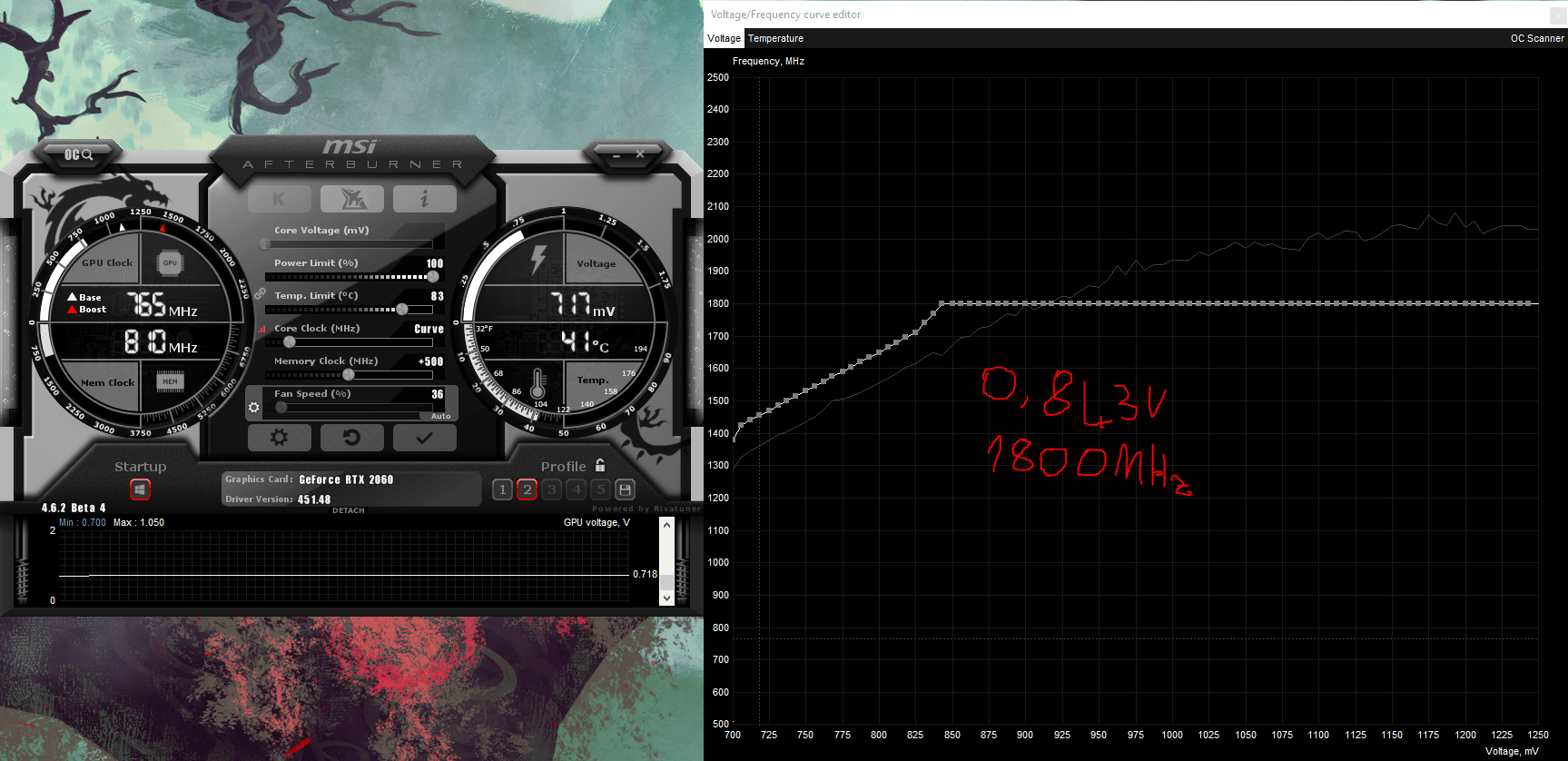The width and height of the screenshot is (1568, 761).
Task: Close the MSI Afterburner window
Action: pos(640,154)
